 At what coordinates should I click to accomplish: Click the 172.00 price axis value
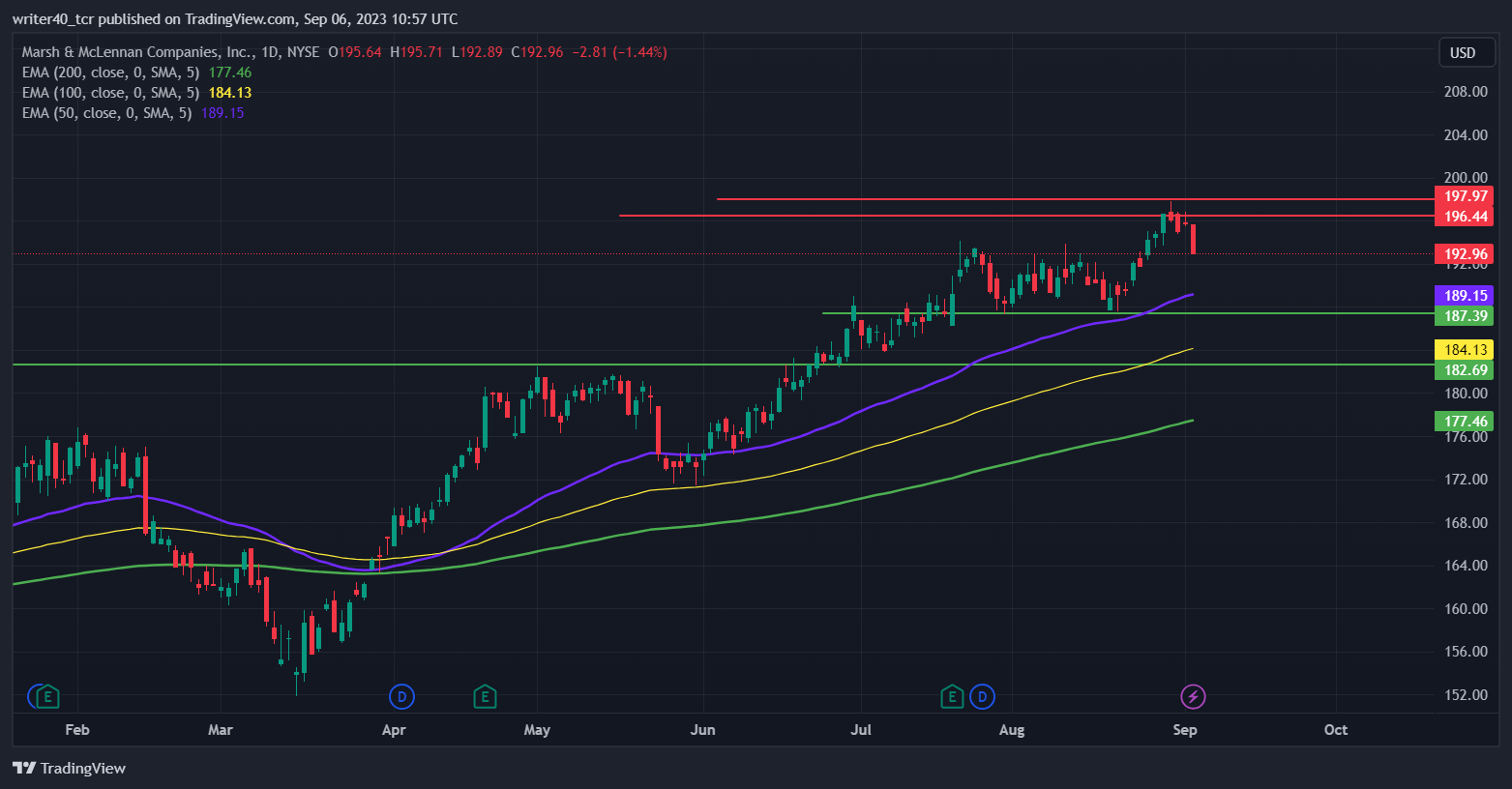(1466, 480)
